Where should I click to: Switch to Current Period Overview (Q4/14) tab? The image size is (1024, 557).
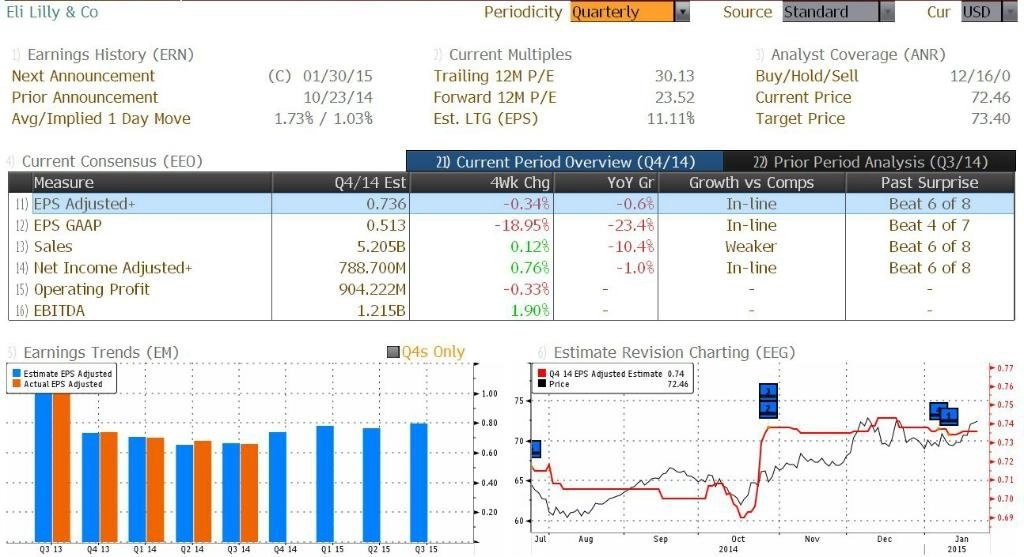coord(565,161)
